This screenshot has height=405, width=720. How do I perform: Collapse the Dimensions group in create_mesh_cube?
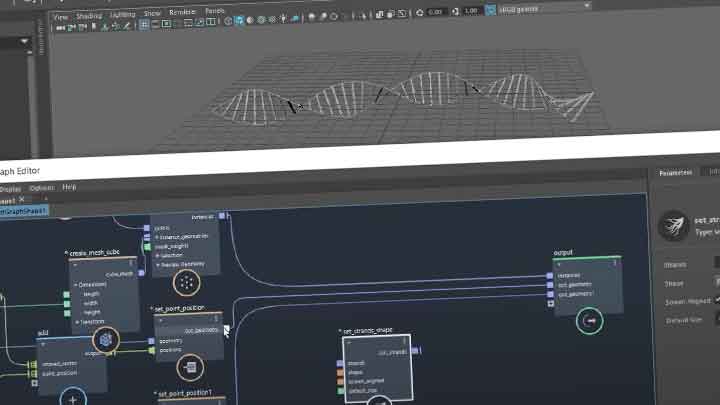[x=76, y=285]
